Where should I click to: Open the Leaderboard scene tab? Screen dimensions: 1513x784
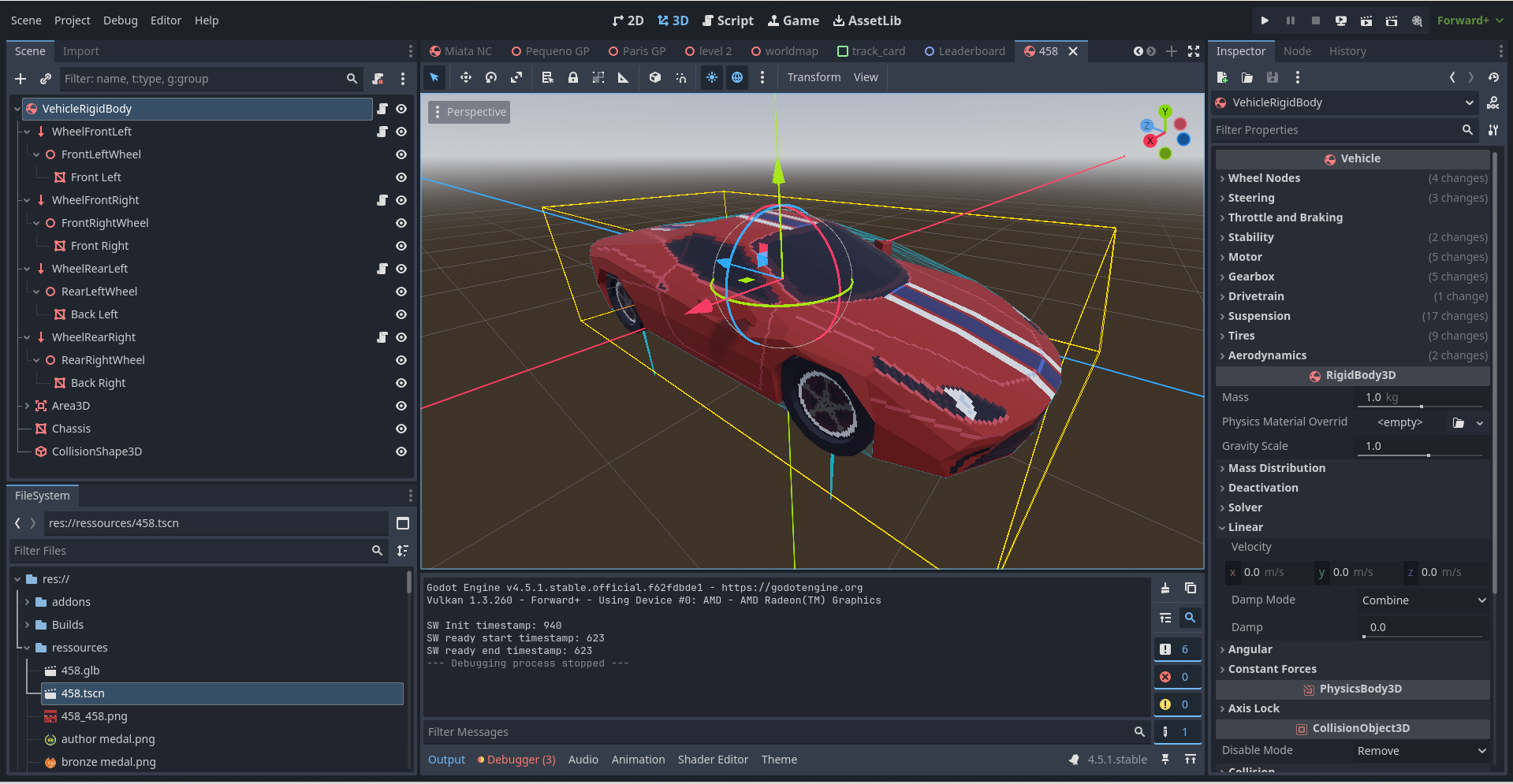click(x=965, y=51)
